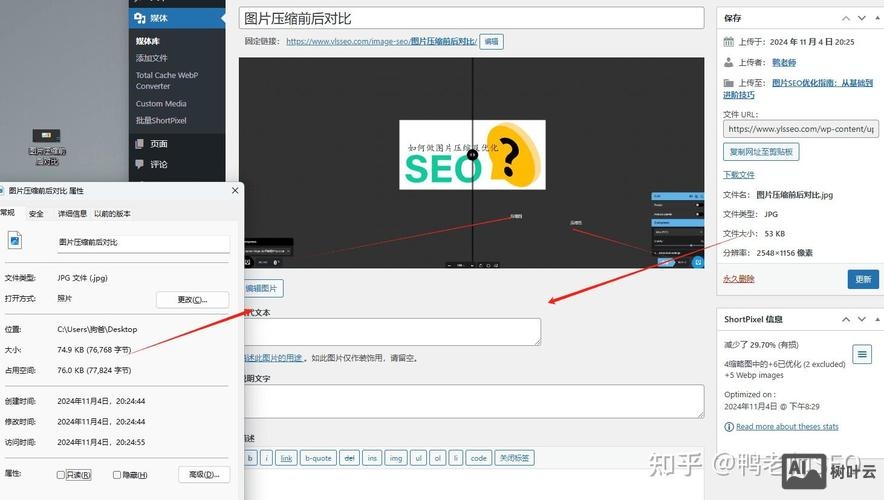
Task: Click filename field in properties dialog
Action: (x=143, y=242)
